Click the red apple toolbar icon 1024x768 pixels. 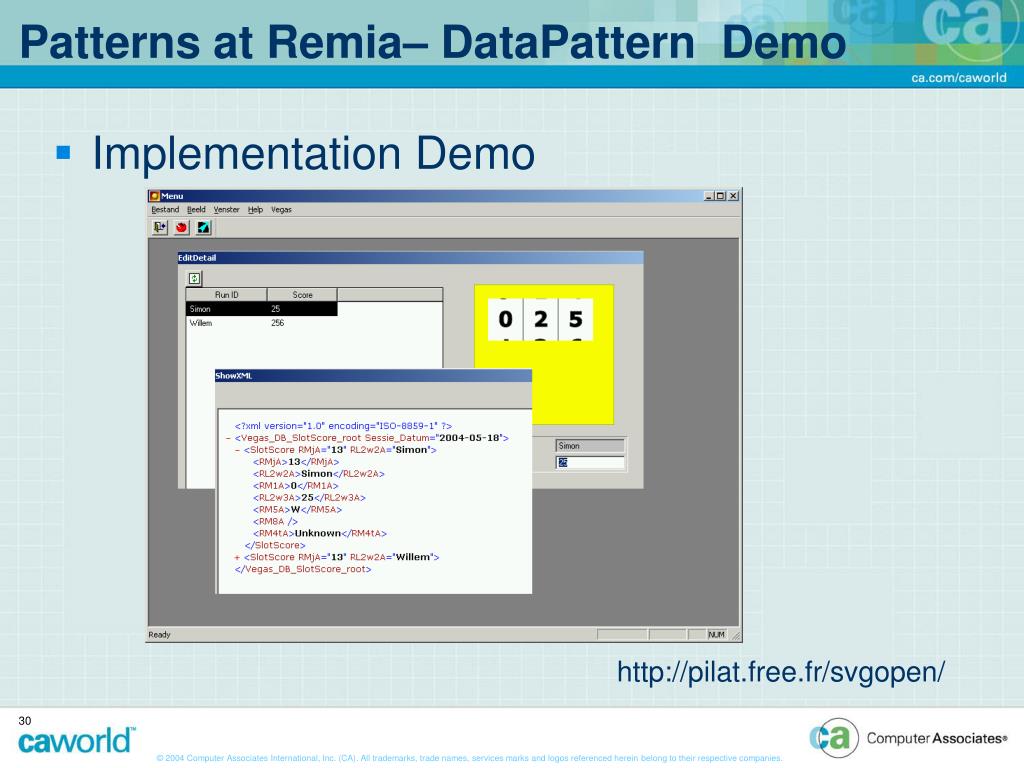pos(182,227)
